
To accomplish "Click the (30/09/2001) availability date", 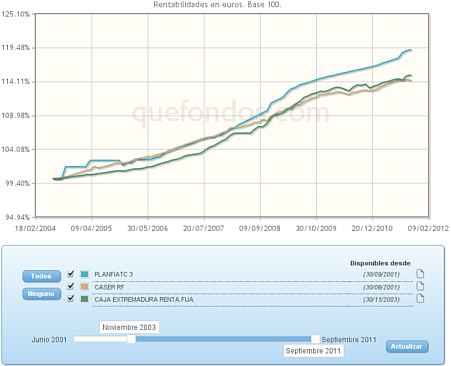I will (381, 274).
